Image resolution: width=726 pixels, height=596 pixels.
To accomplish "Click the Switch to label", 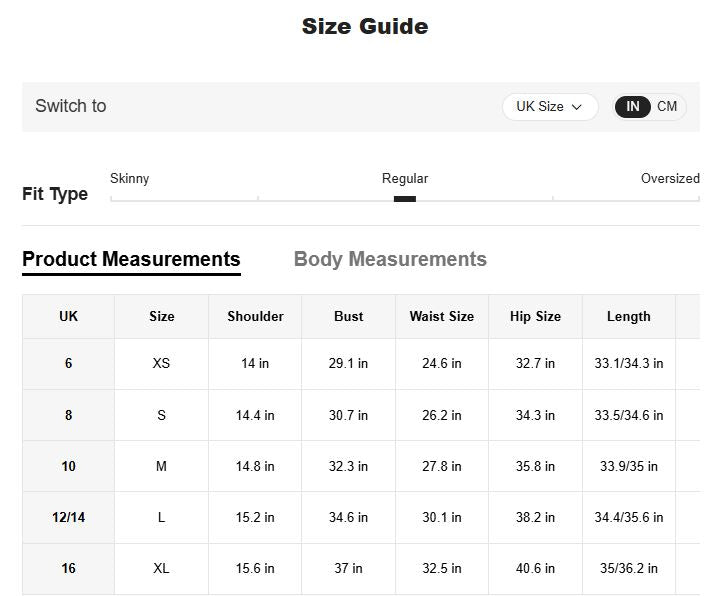I will [70, 107].
